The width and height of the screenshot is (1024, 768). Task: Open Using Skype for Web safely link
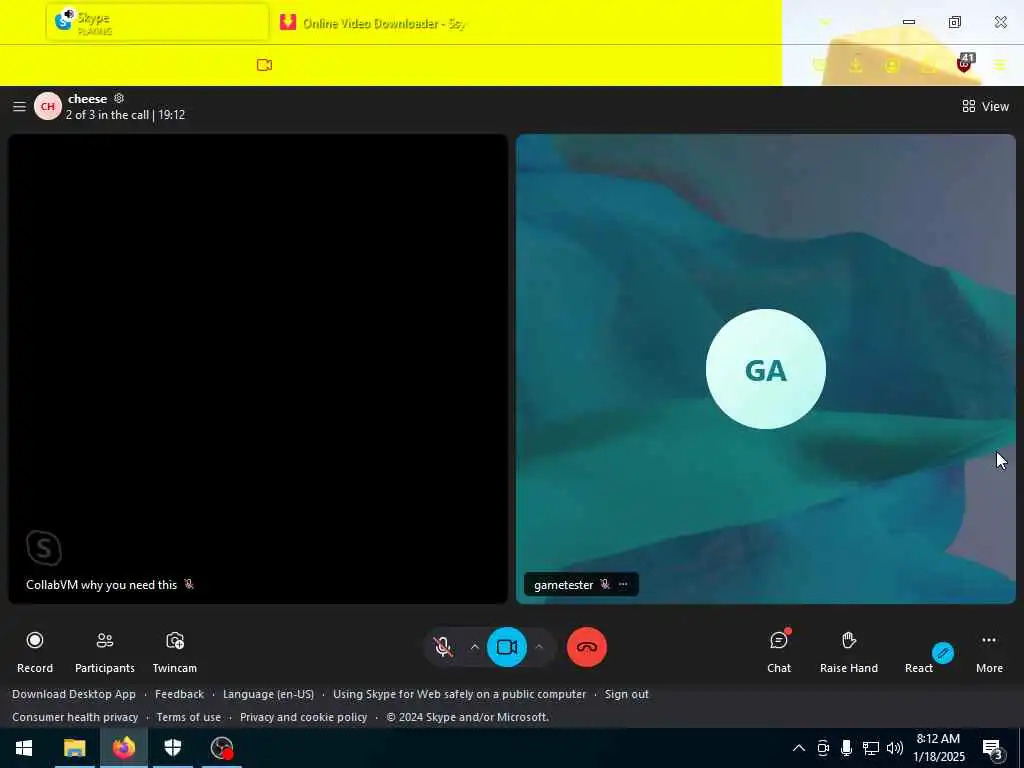pos(459,694)
